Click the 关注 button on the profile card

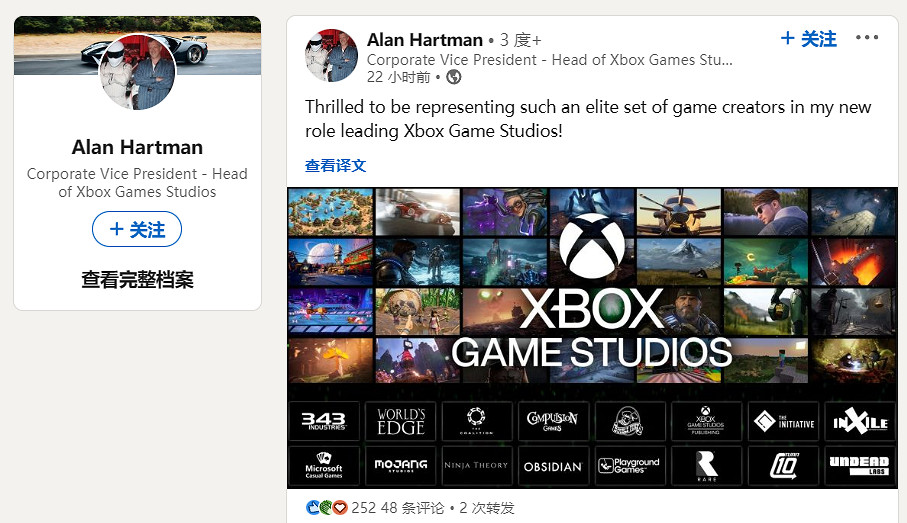pyautogui.click(x=137, y=230)
